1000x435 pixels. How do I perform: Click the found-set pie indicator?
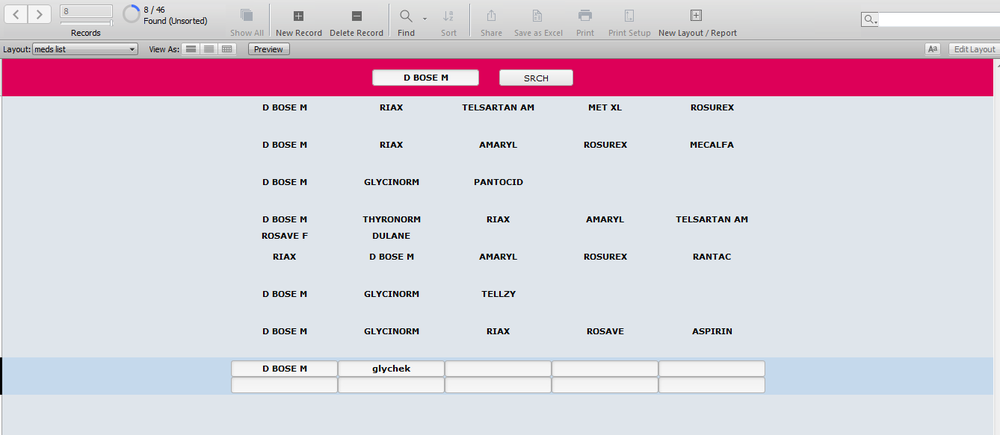point(131,14)
